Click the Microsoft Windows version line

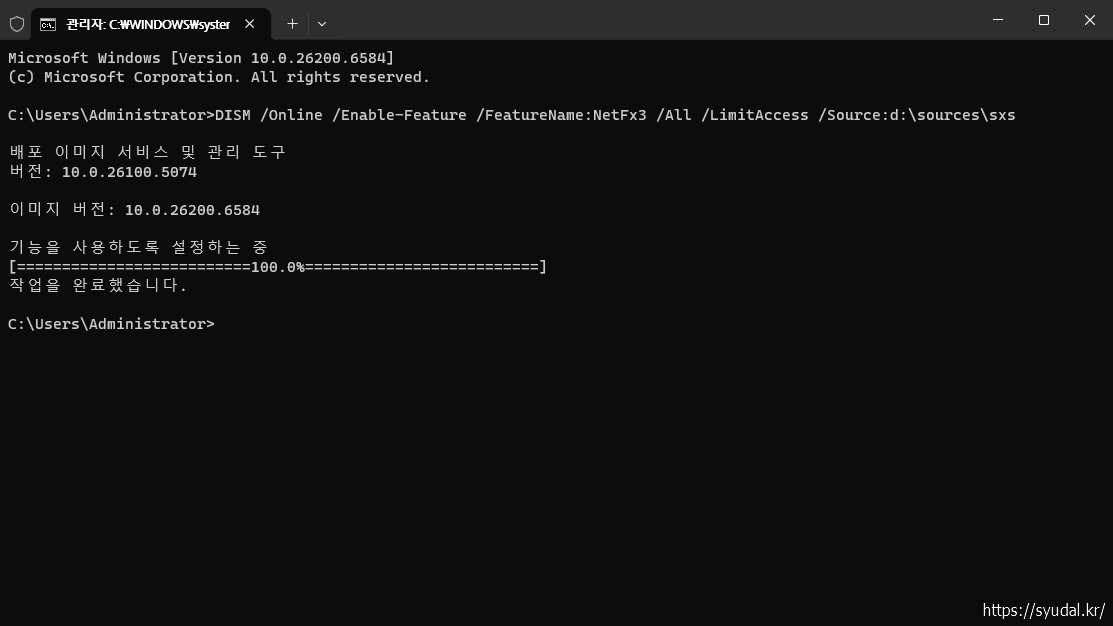coord(200,57)
